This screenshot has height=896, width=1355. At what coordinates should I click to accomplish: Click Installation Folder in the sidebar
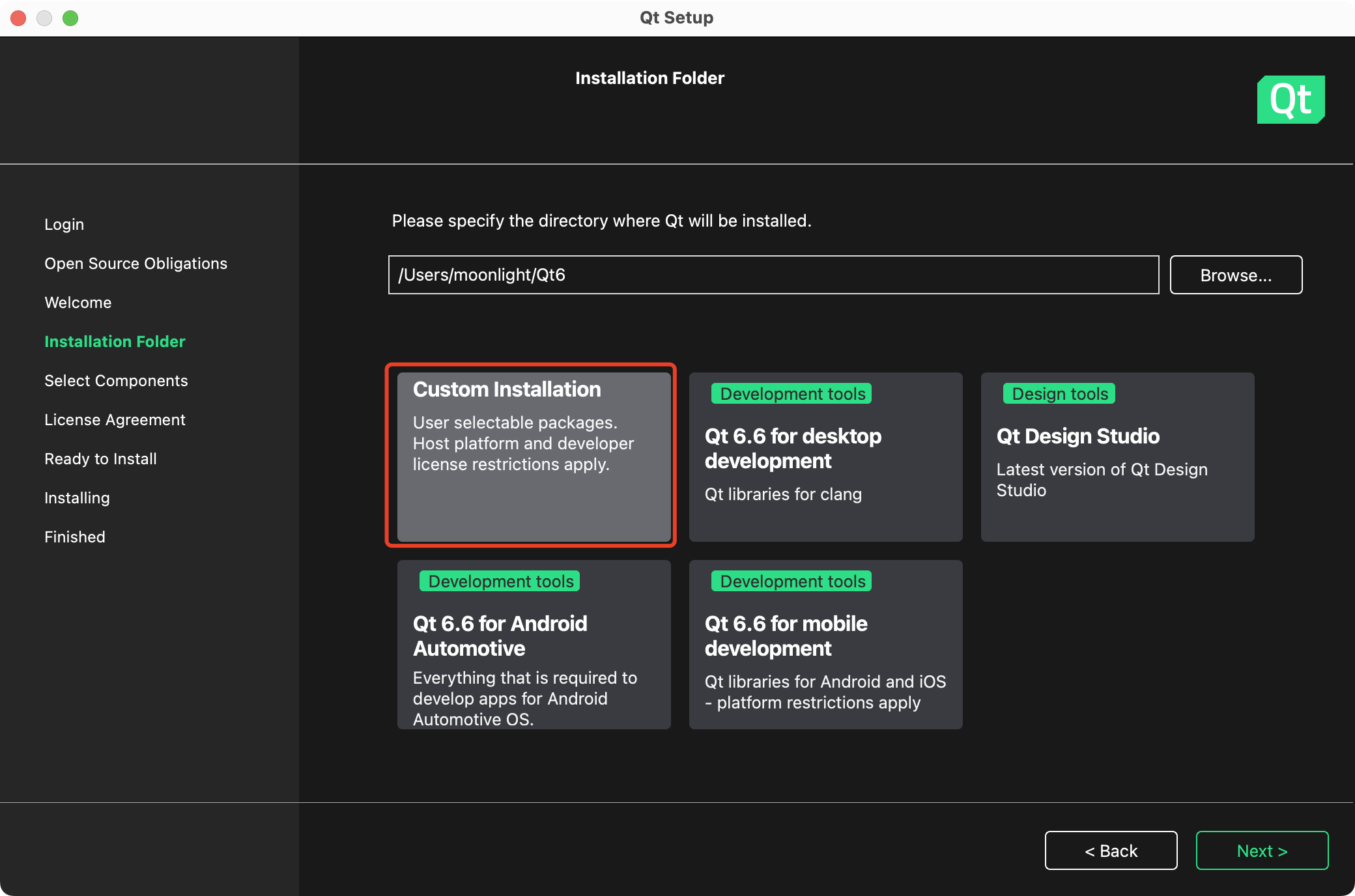pos(115,342)
